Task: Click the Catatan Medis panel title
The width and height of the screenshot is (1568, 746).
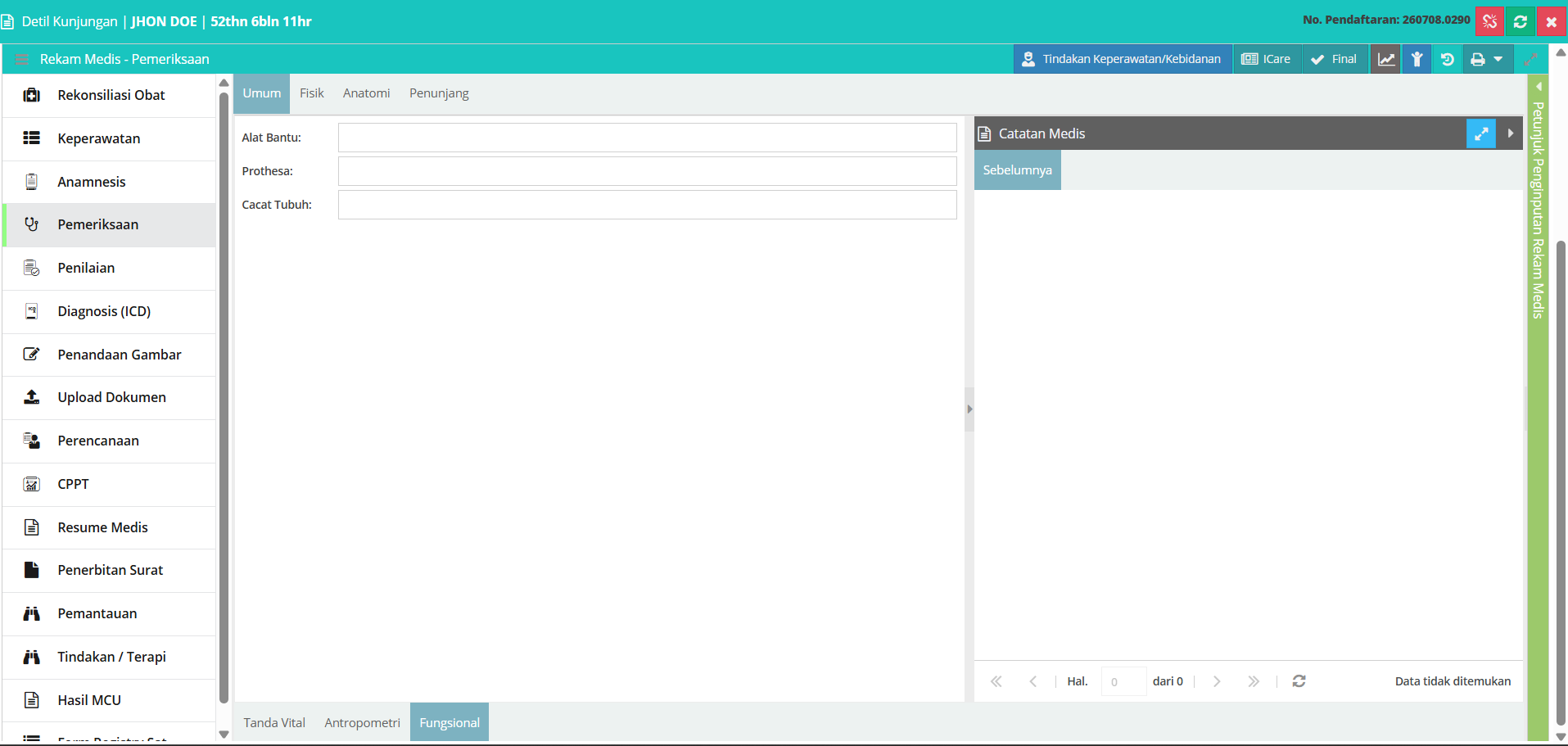Action: click(1042, 133)
